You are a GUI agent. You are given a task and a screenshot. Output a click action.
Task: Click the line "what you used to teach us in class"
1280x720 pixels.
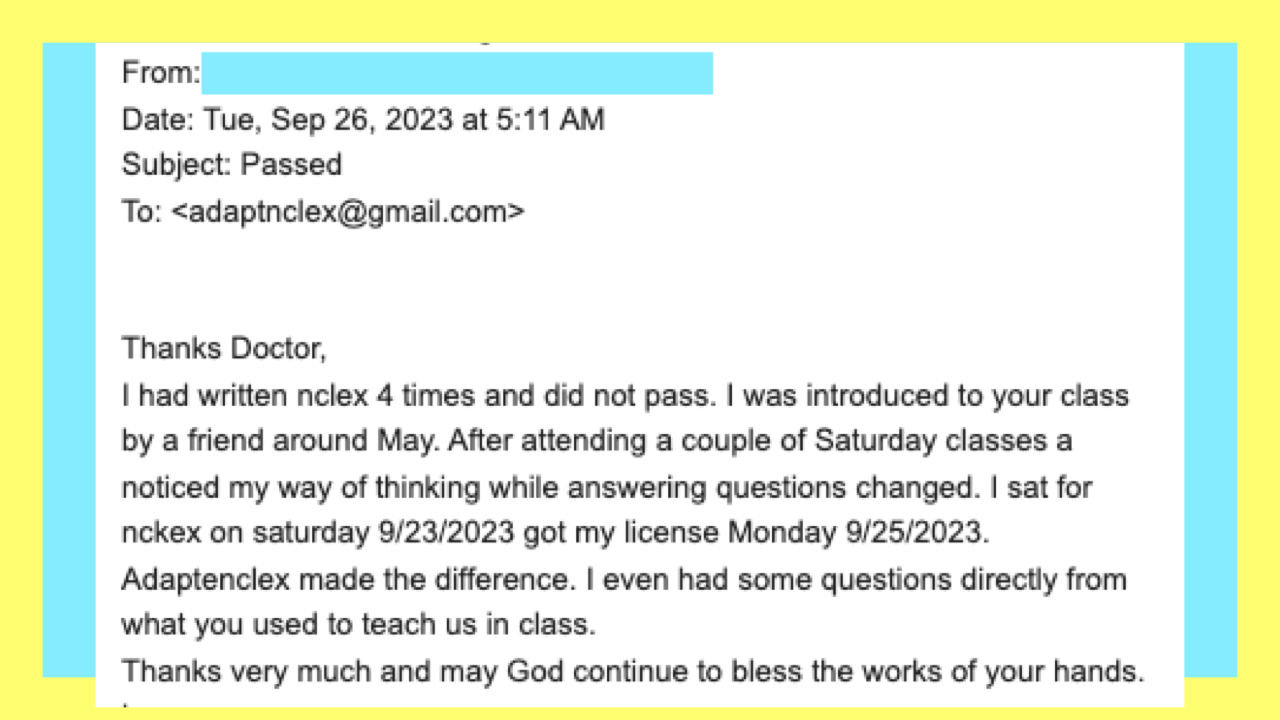pyautogui.click(x=358, y=625)
